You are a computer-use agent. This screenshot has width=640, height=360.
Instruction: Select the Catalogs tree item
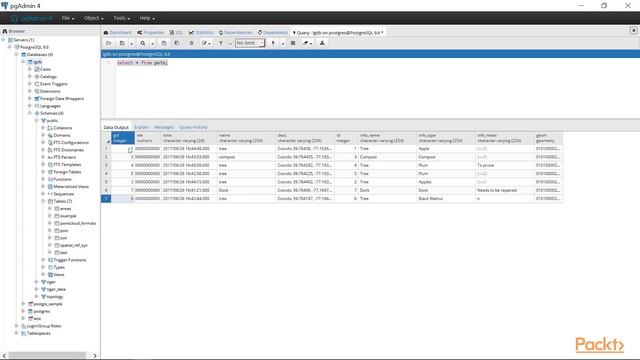48,77
